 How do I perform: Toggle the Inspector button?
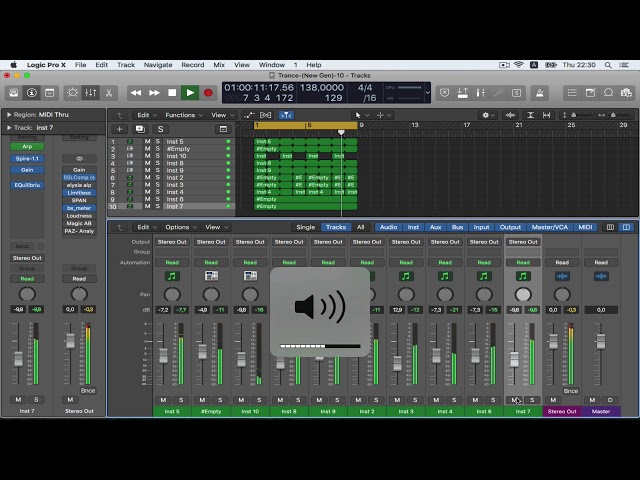pyautogui.click(x=31, y=93)
